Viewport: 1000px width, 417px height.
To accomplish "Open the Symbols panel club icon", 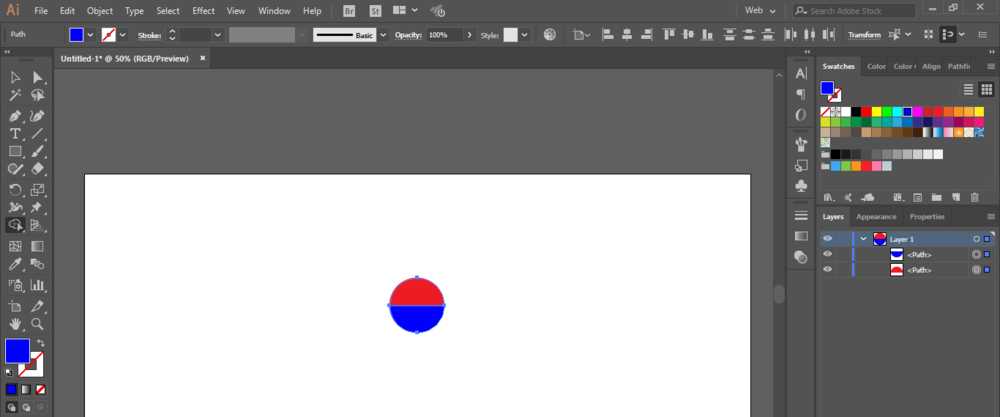I will click(801, 186).
